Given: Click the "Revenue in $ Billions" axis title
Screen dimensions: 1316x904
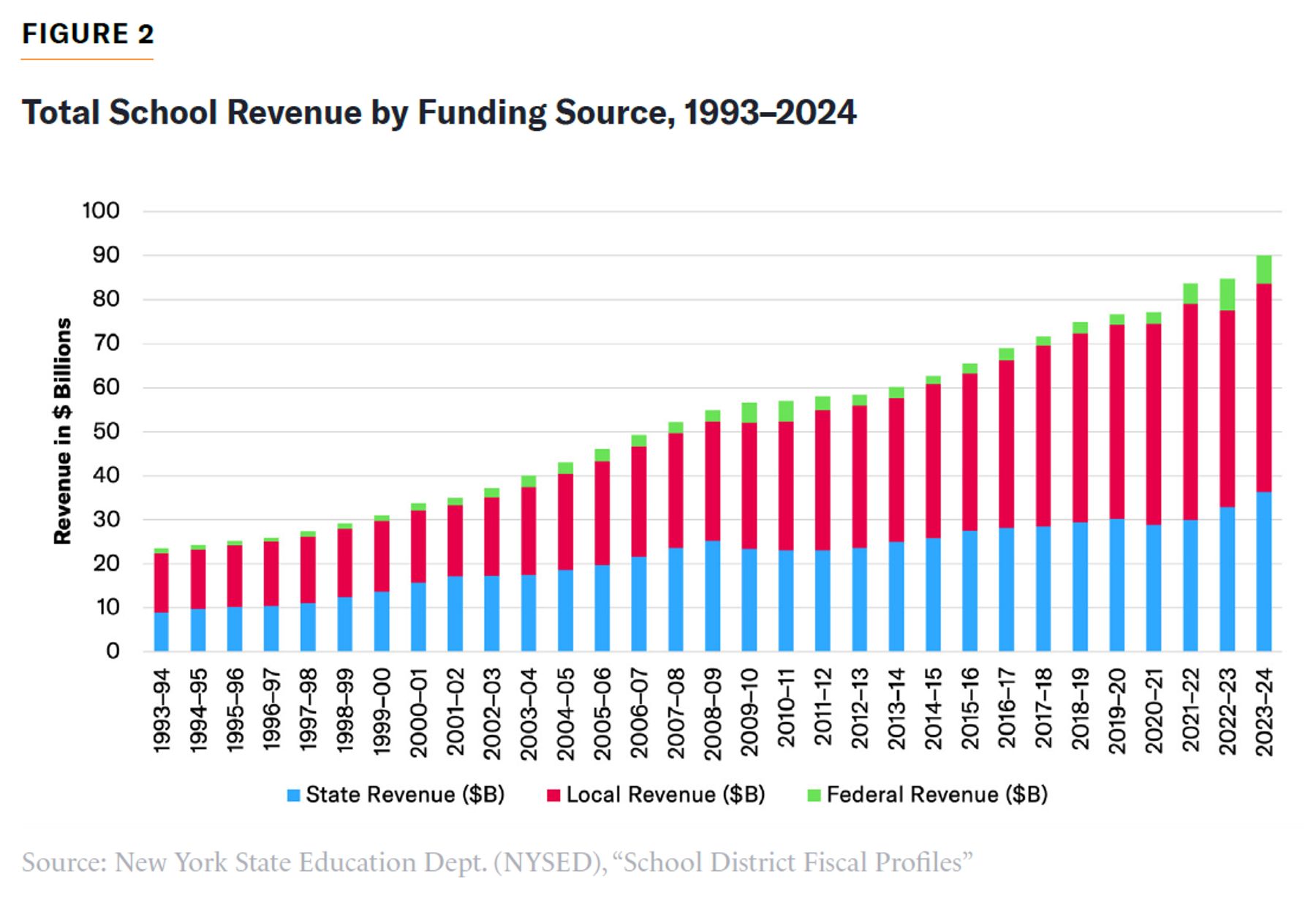Looking at the screenshot, I should tap(63, 431).
